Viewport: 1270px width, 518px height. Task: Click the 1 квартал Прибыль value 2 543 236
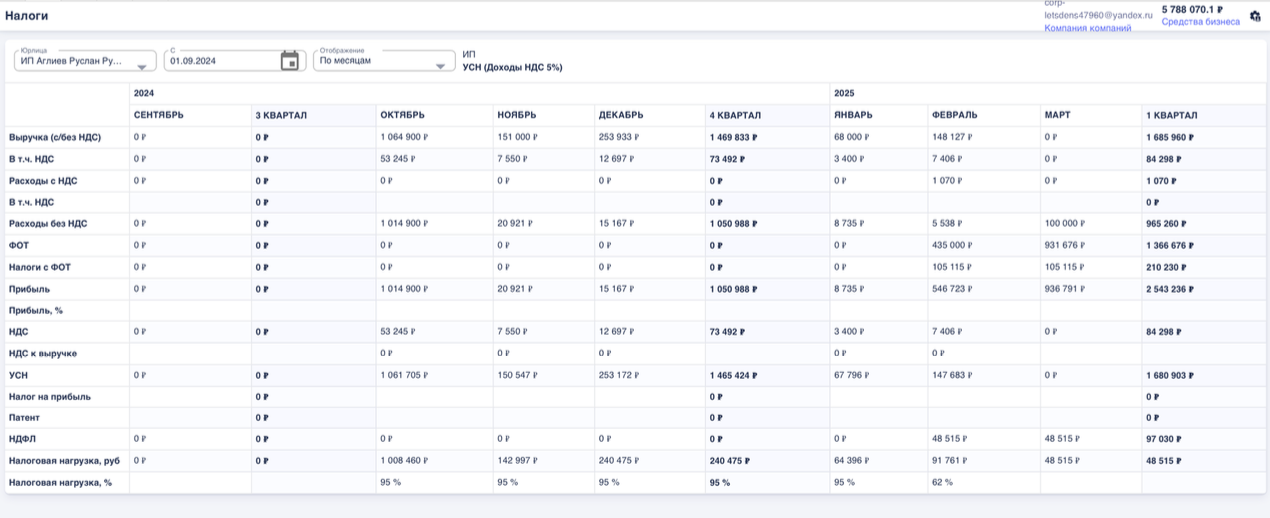click(1169, 289)
